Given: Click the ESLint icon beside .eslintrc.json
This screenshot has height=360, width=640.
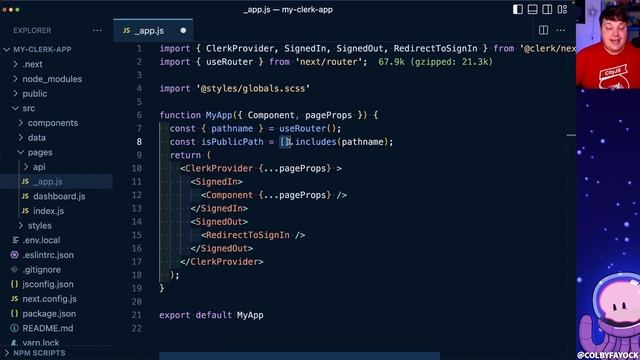Looking at the screenshot, I should coord(15,255).
